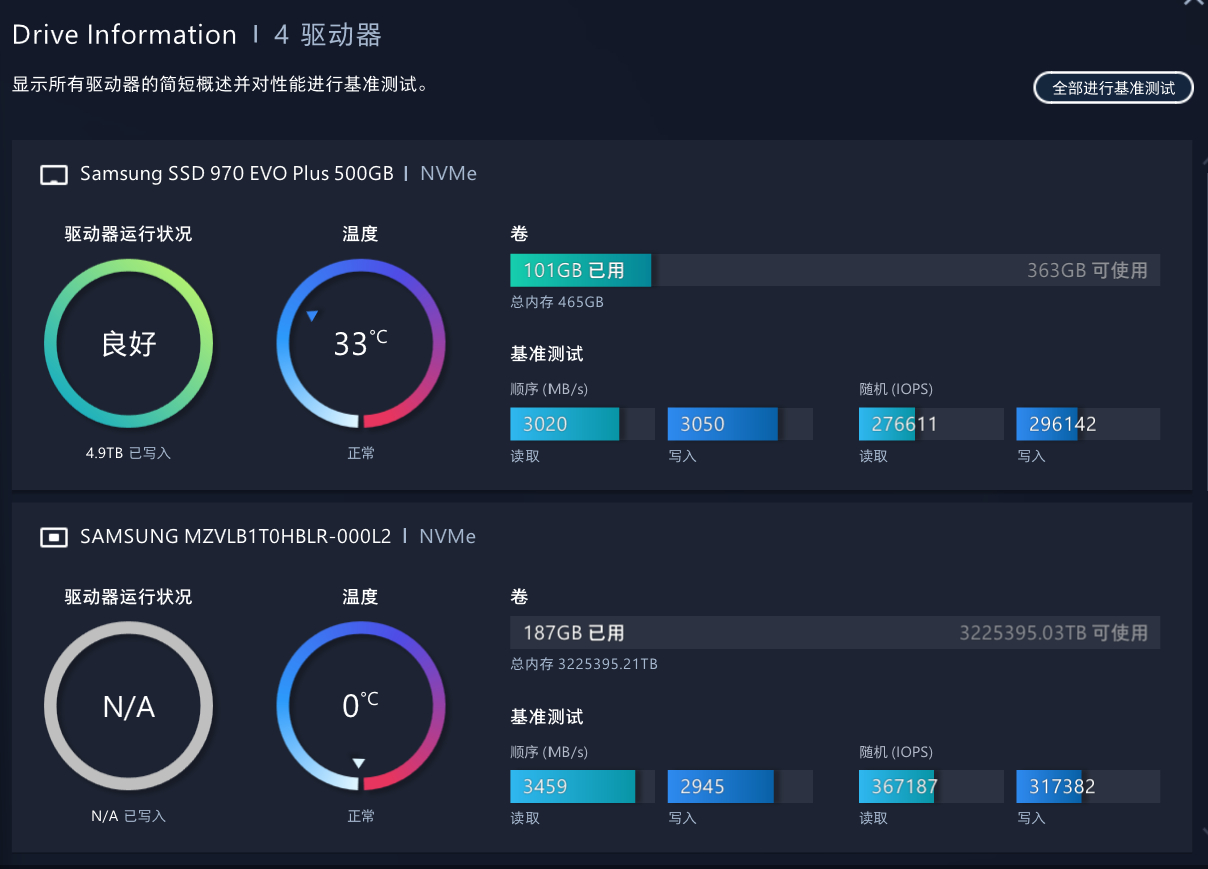Image resolution: width=1208 pixels, height=869 pixels.
Task: Click the 3050 sequential write benchmark bar
Action: [739, 424]
